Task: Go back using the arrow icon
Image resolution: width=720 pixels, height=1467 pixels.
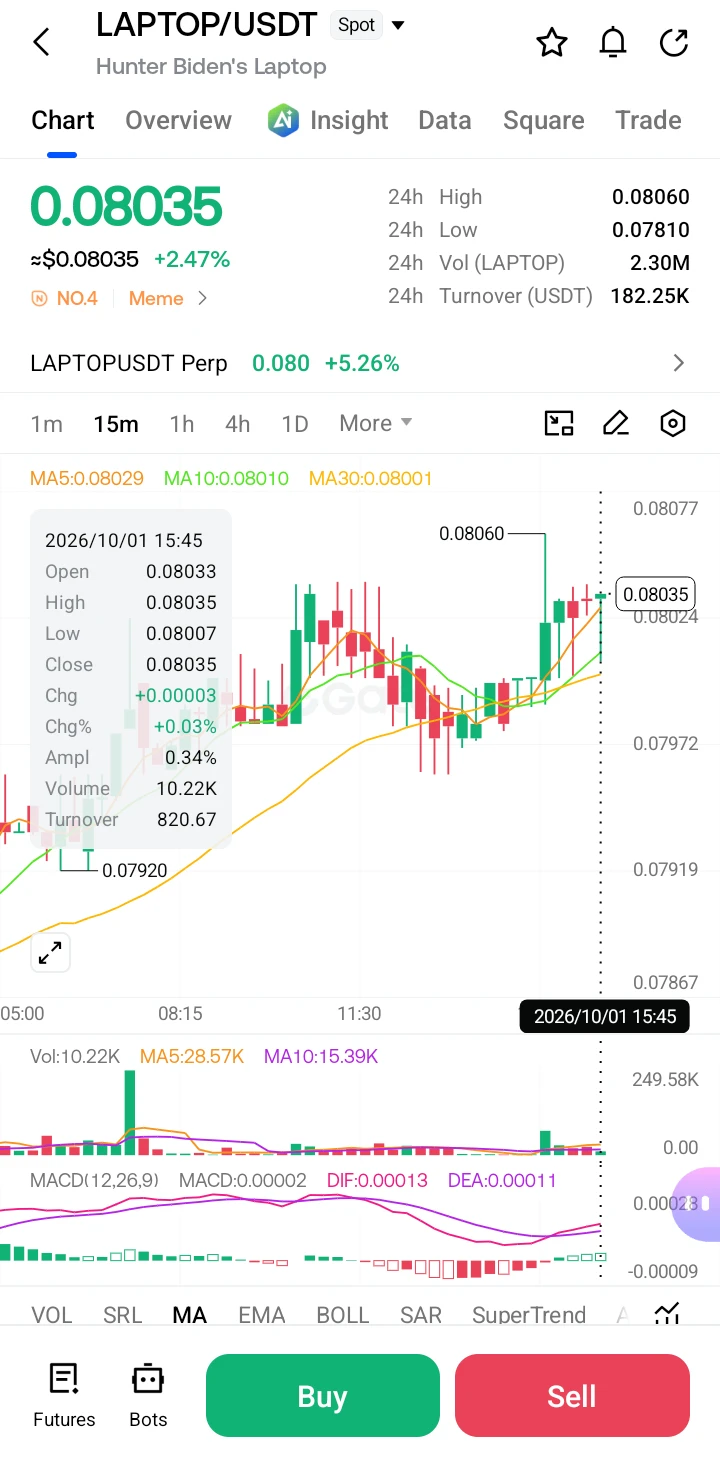Action: tap(41, 42)
